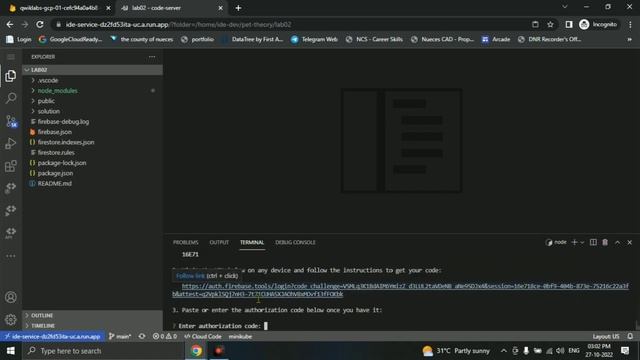Expand the OUTLINE section

click(x=93, y=315)
